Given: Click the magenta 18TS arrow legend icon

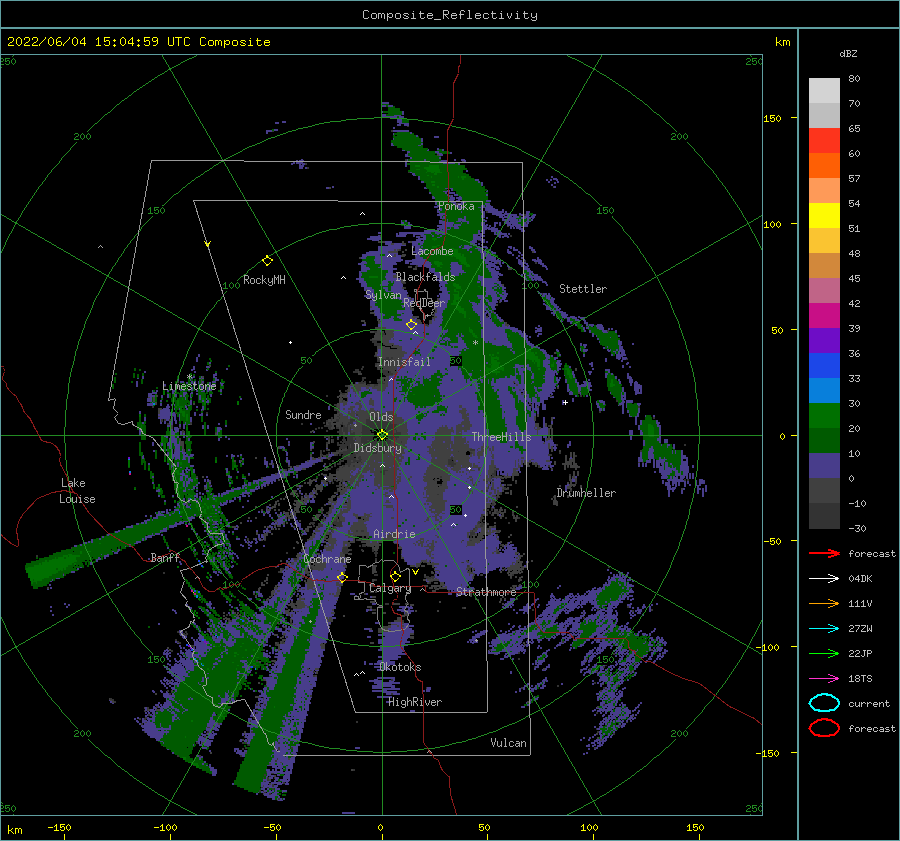Looking at the screenshot, I should click(x=824, y=679).
